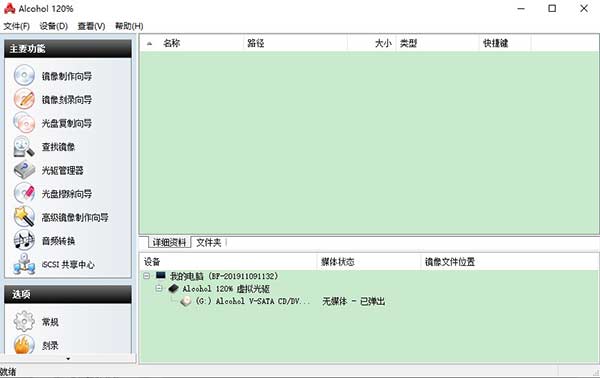Expand the sidebar down arrow at bottom
The image size is (600, 378).
[68, 359]
